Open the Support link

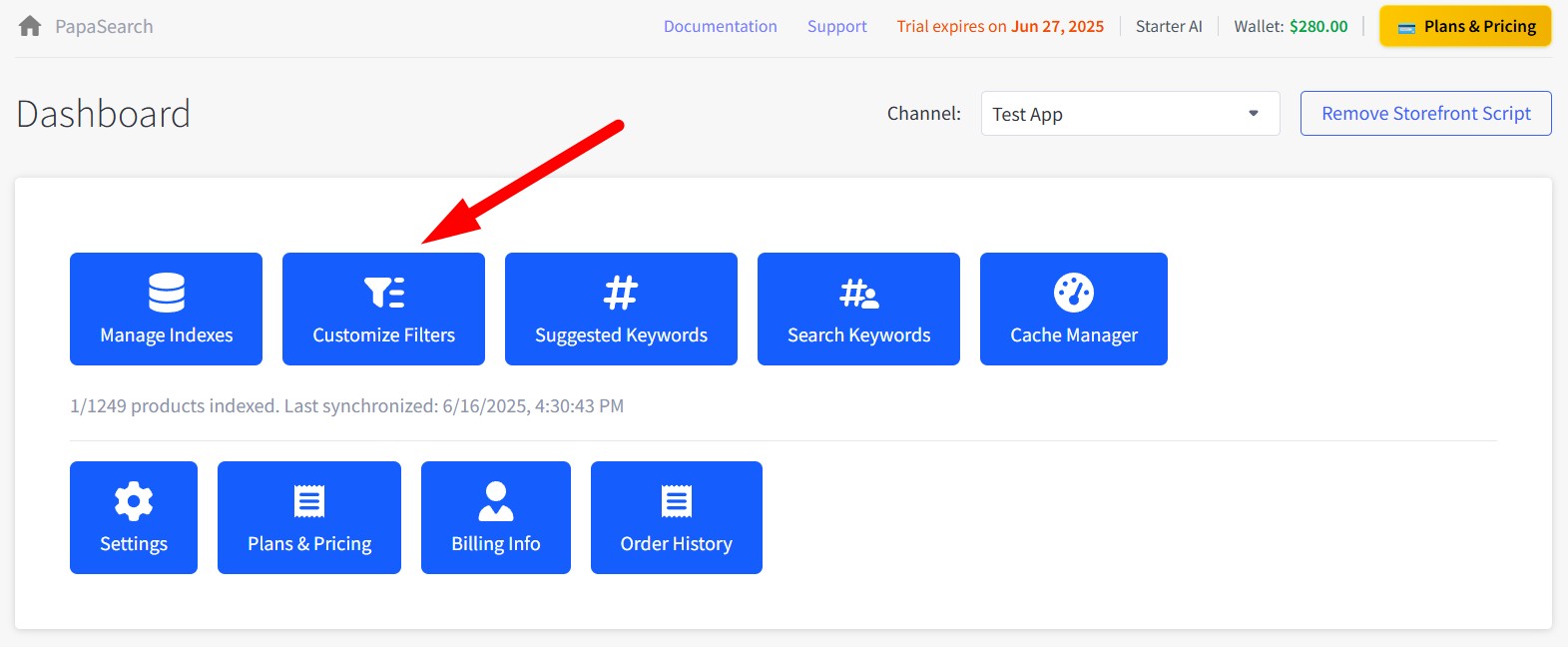(836, 26)
